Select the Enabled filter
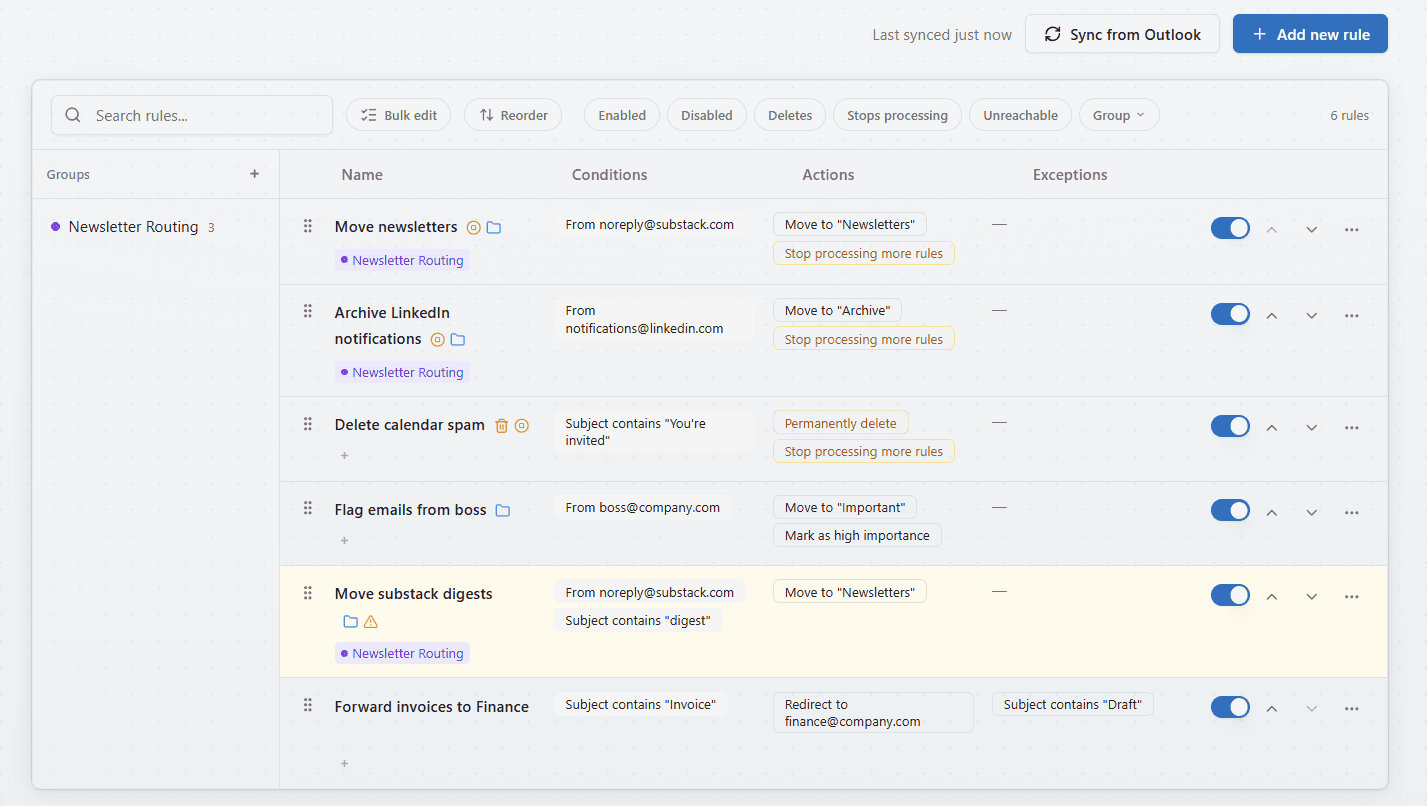The width and height of the screenshot is (1427, 806). point(621,114)
